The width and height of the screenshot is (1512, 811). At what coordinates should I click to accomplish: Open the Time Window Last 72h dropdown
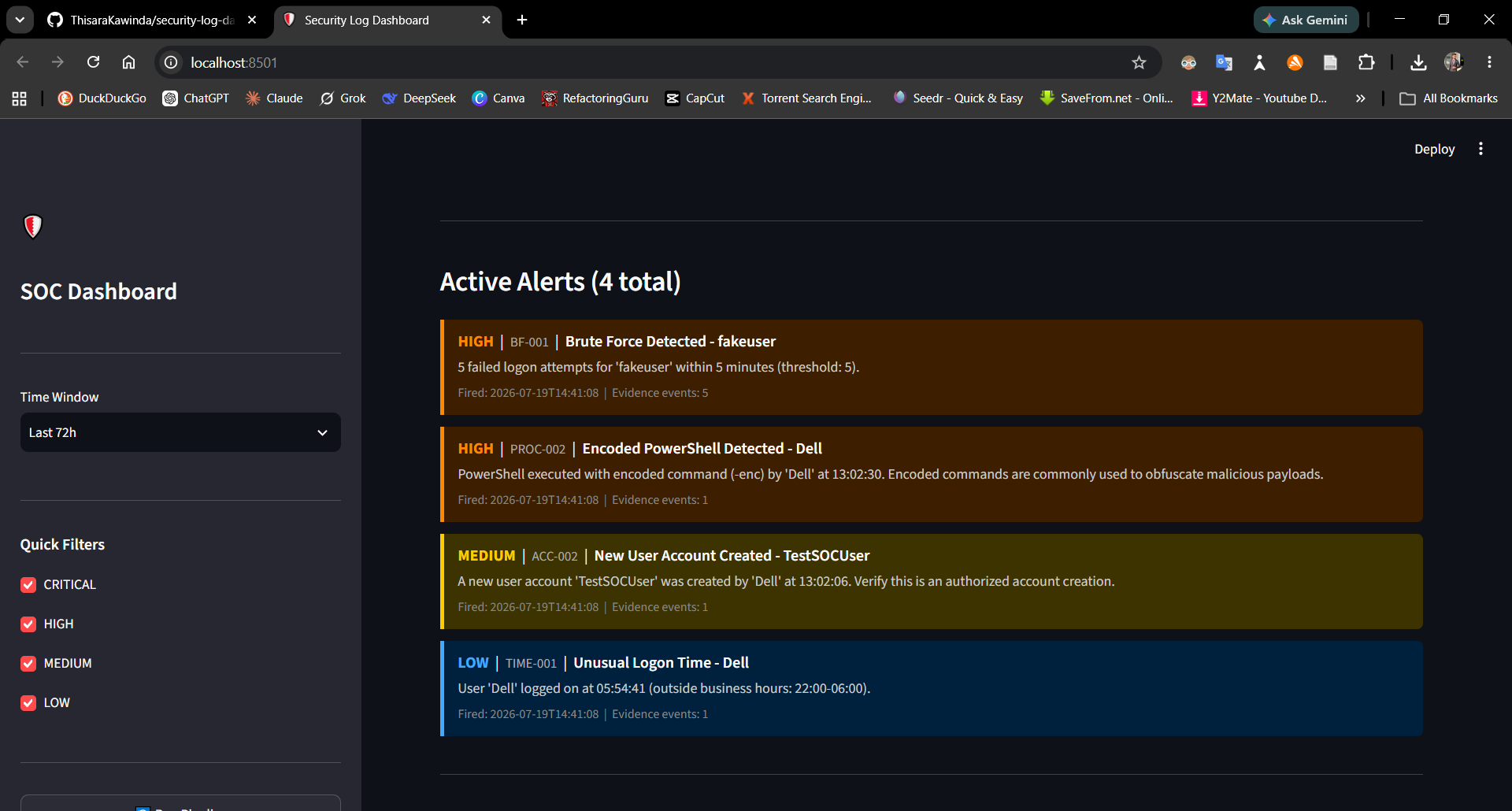click(180, 432)
